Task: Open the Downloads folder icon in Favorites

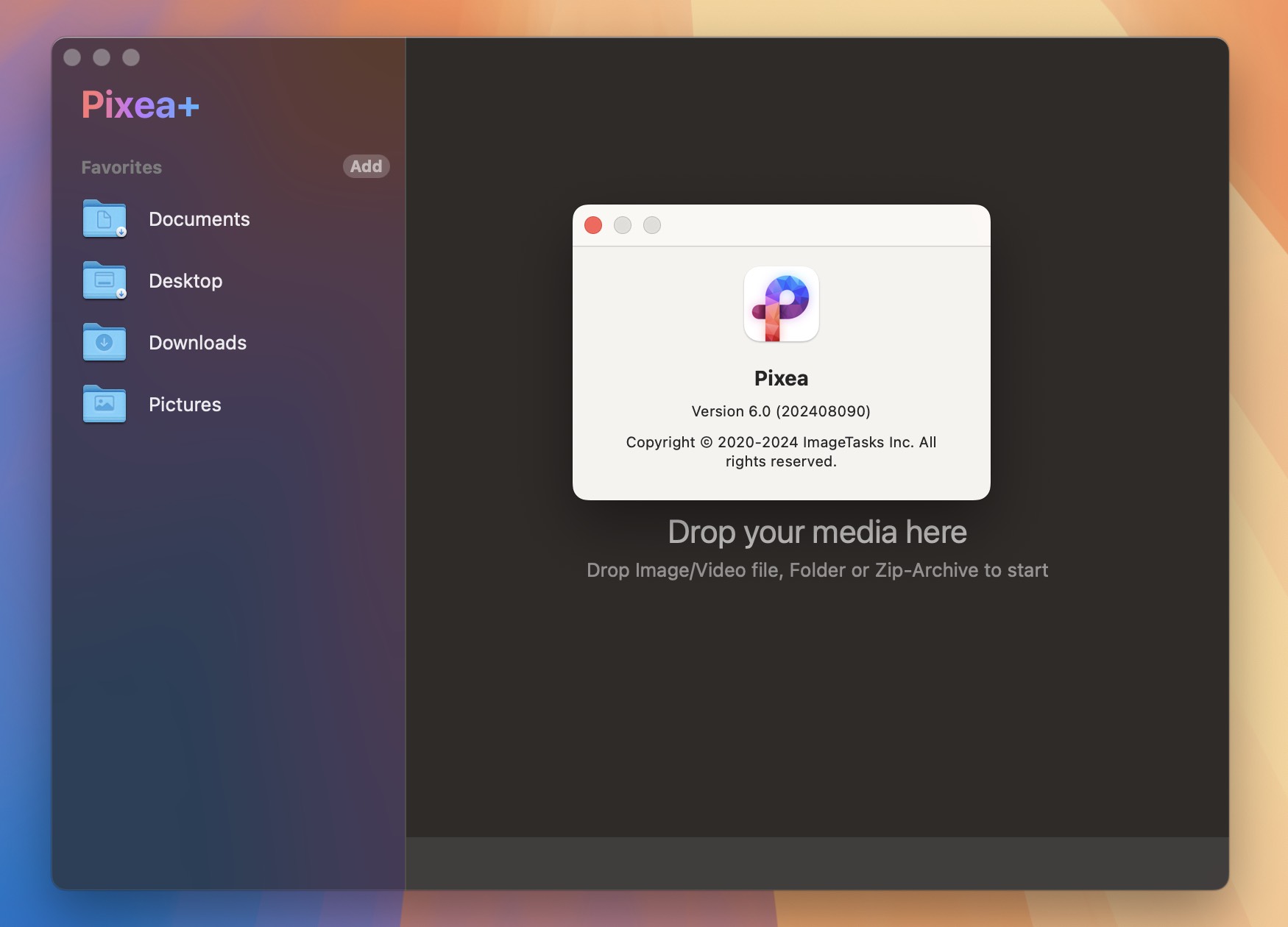Action: (105, 342)
